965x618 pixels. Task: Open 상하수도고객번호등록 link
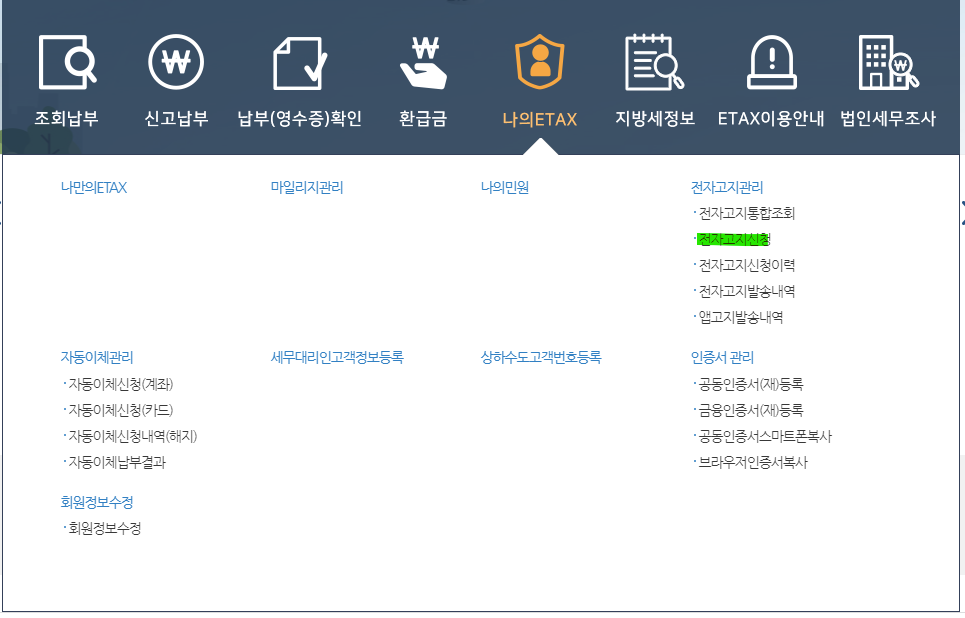[541, 358]
